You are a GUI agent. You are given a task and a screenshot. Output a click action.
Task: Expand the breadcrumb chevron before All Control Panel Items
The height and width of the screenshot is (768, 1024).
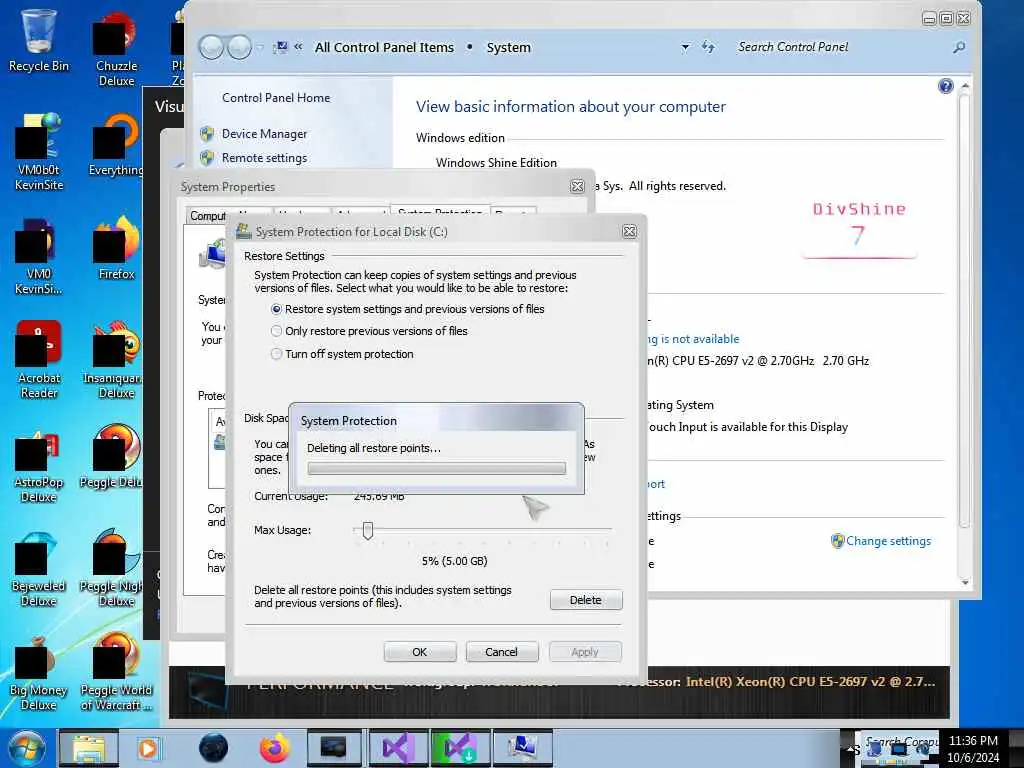click(298, 46)
